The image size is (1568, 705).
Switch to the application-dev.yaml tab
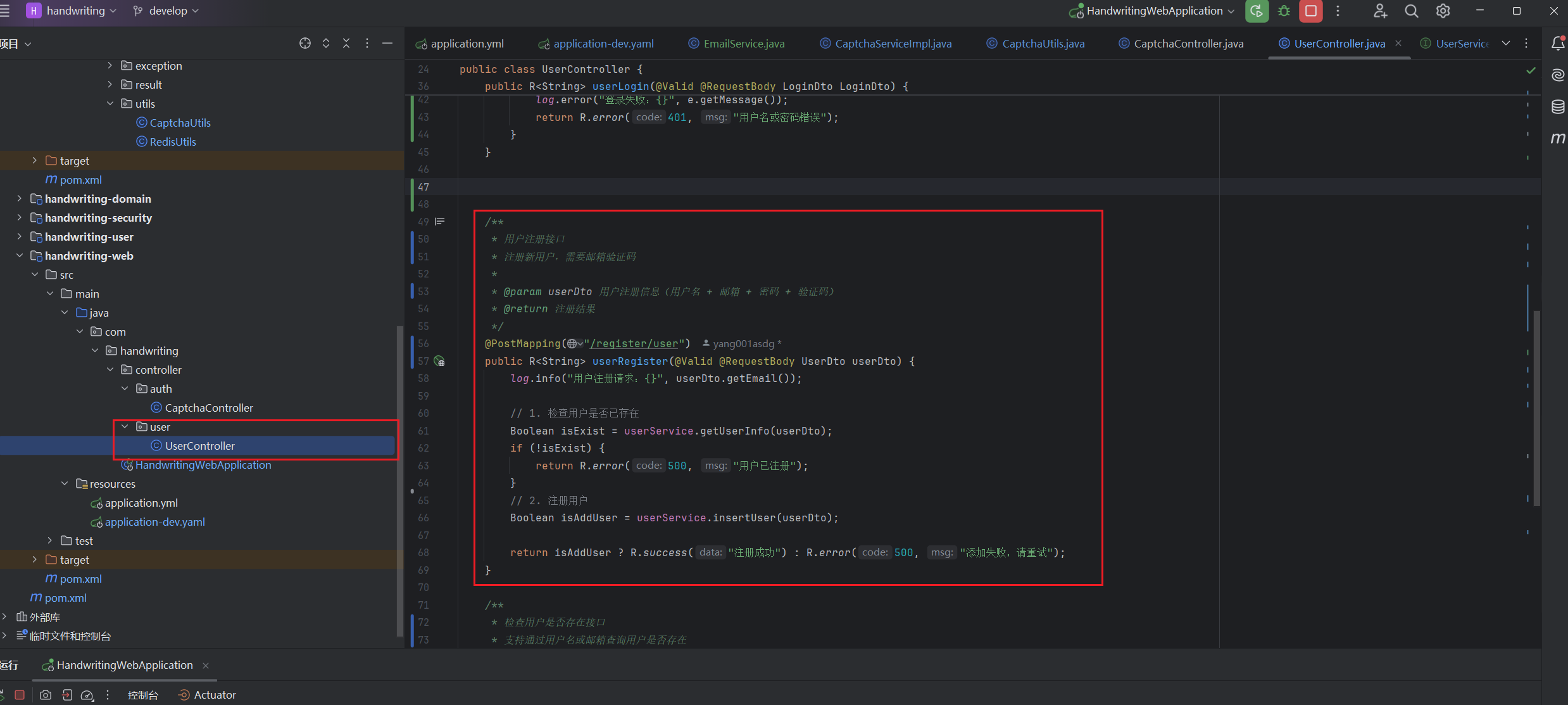point(603,44)
